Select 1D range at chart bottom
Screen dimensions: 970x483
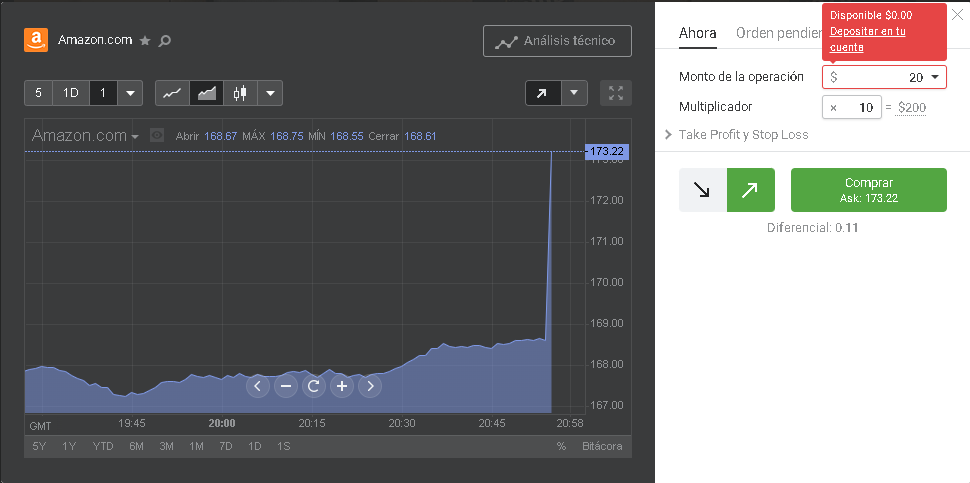[x=255, y=446]
